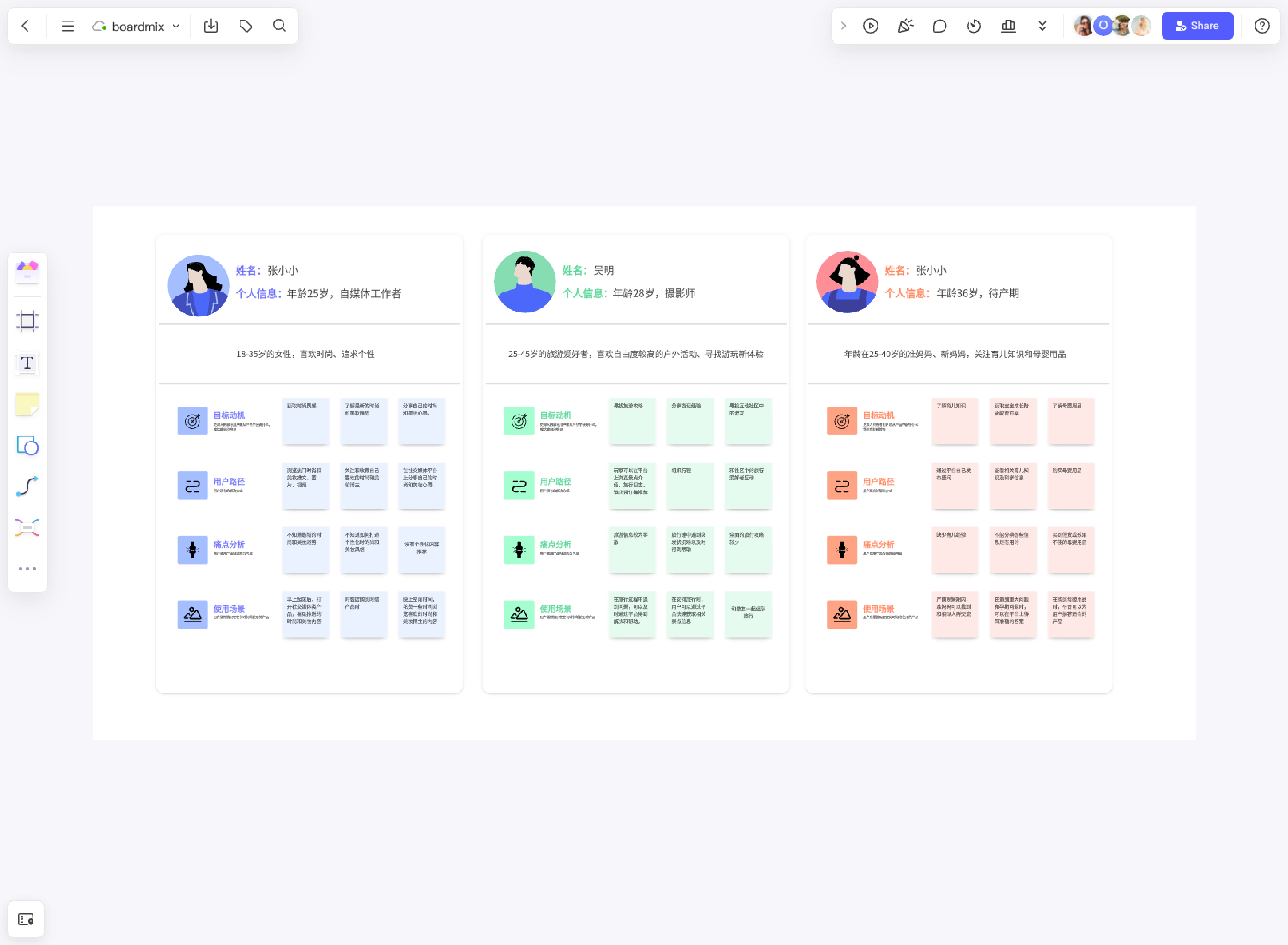Click the orange 使用场景 scene icon

(x=842, y=614)
